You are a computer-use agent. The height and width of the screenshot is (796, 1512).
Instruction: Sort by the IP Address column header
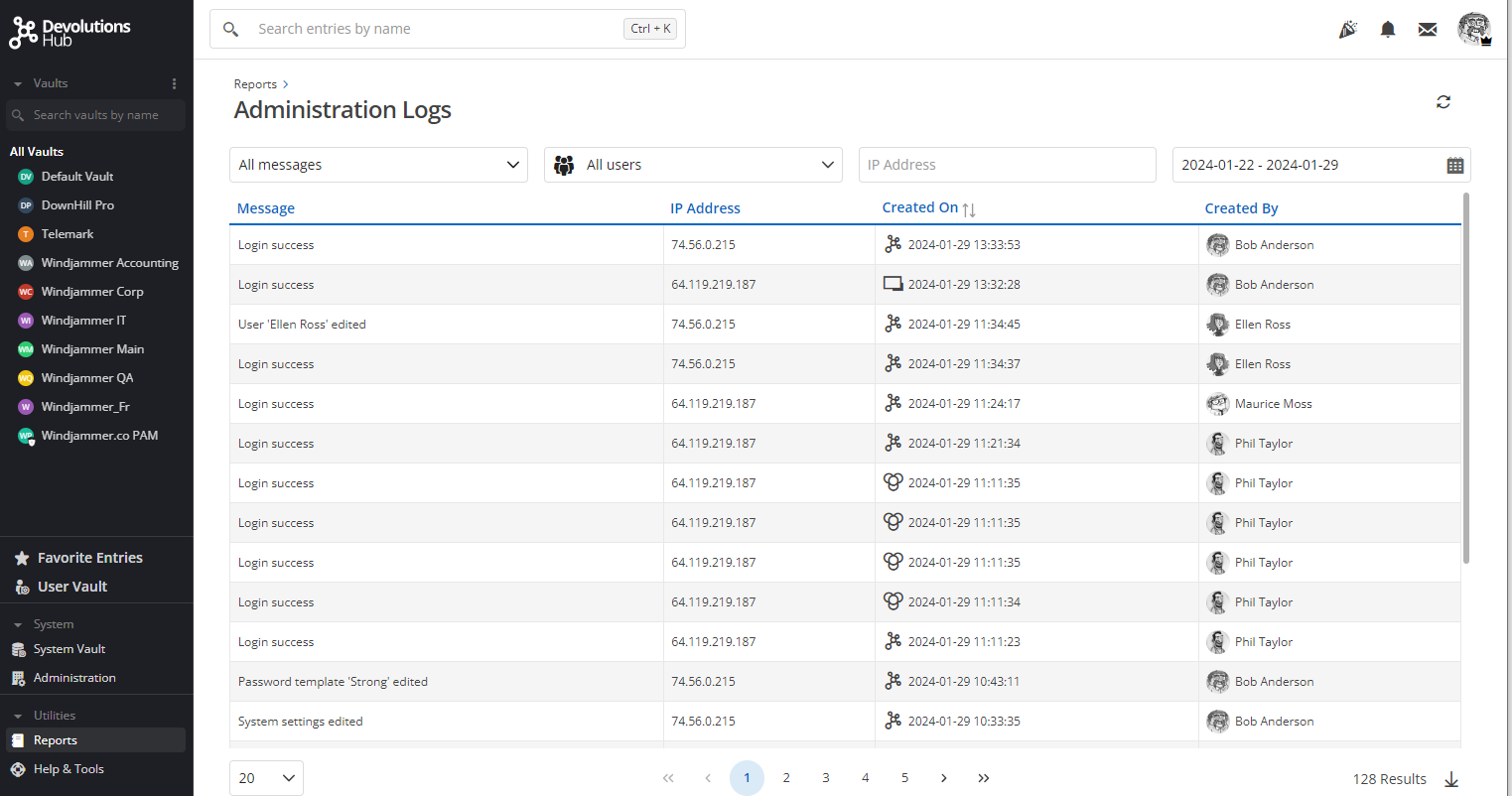tap(705, 208)
